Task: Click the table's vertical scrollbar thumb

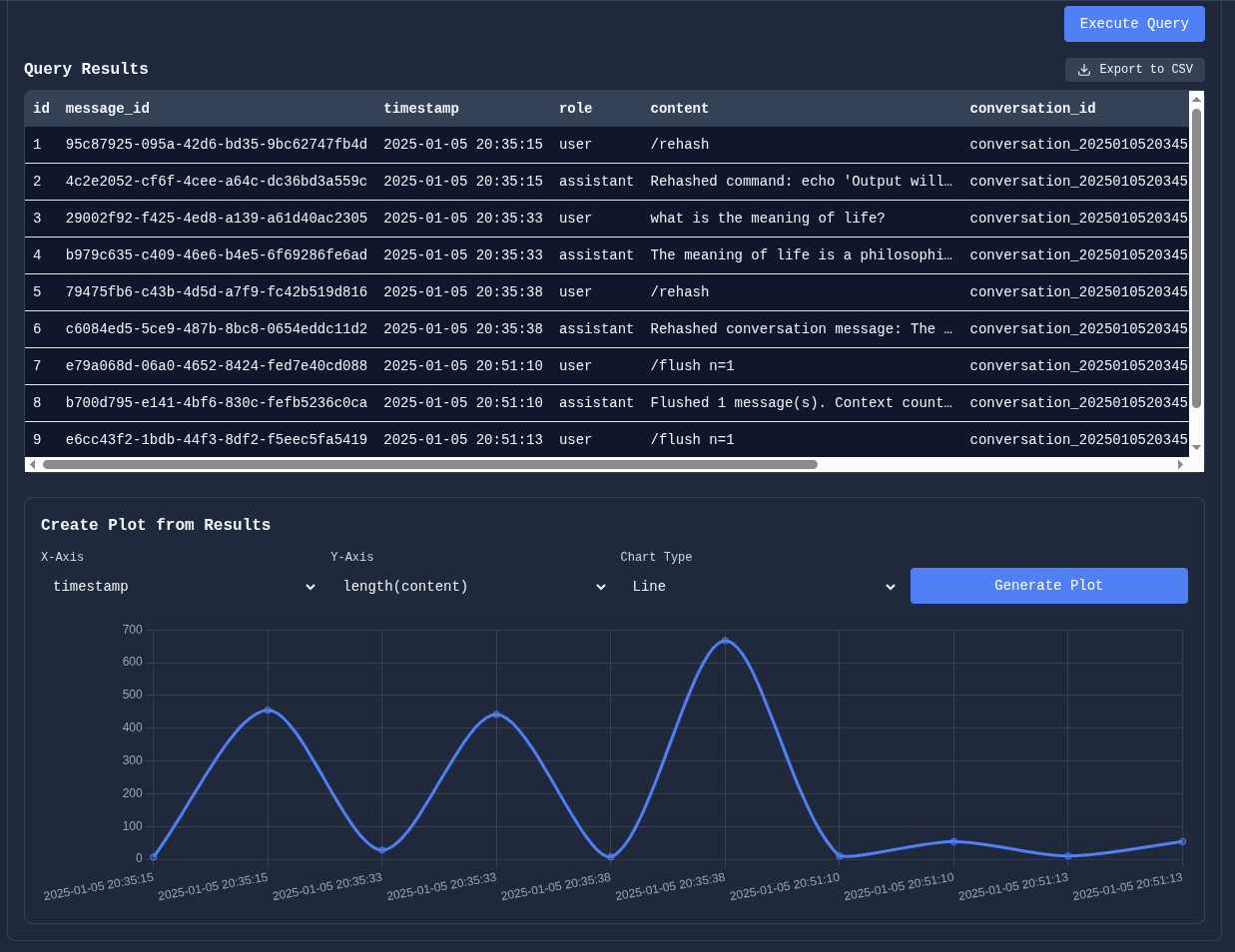Action: click(x=1196, y=257)
